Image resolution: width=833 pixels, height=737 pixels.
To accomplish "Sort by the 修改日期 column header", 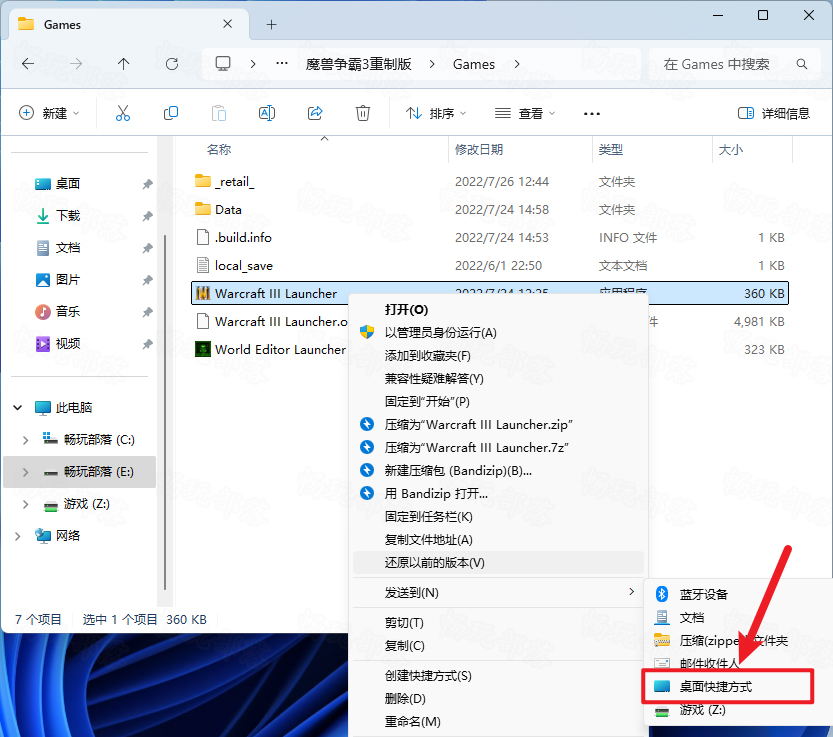I will (479, 149).
